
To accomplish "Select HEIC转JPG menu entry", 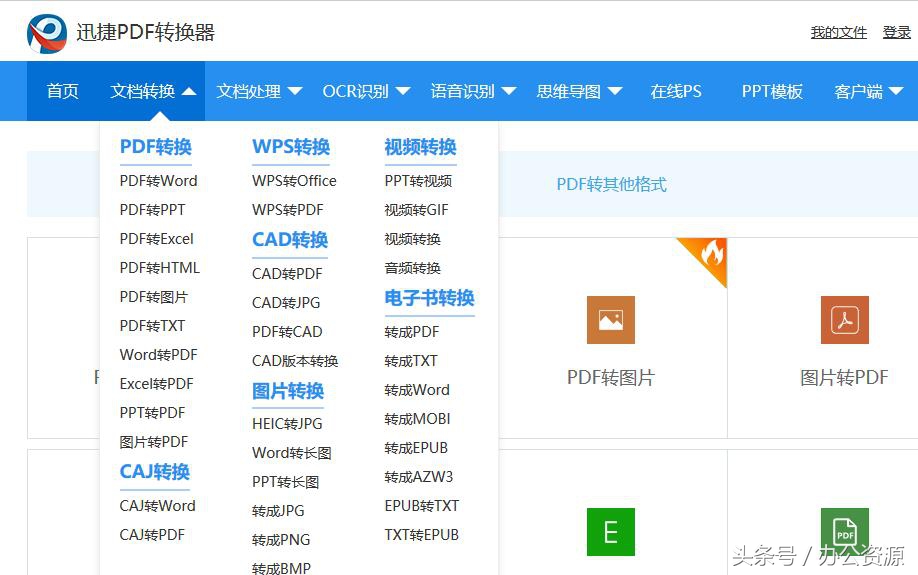I will tap(287, 424).
